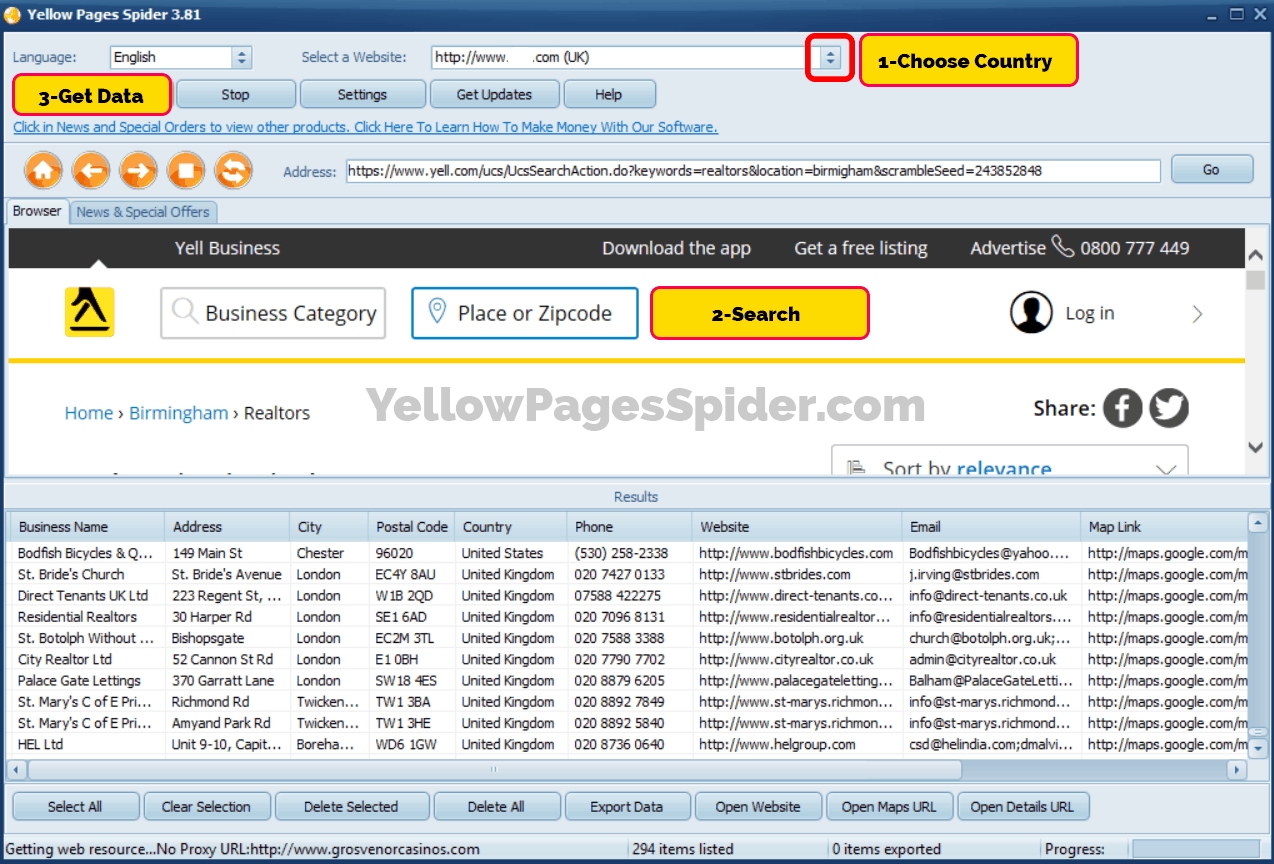Stop page loading with orange square icon
Image resolution: width=1274 pixels, height=864 pixels.
click(x=186, y=170)
